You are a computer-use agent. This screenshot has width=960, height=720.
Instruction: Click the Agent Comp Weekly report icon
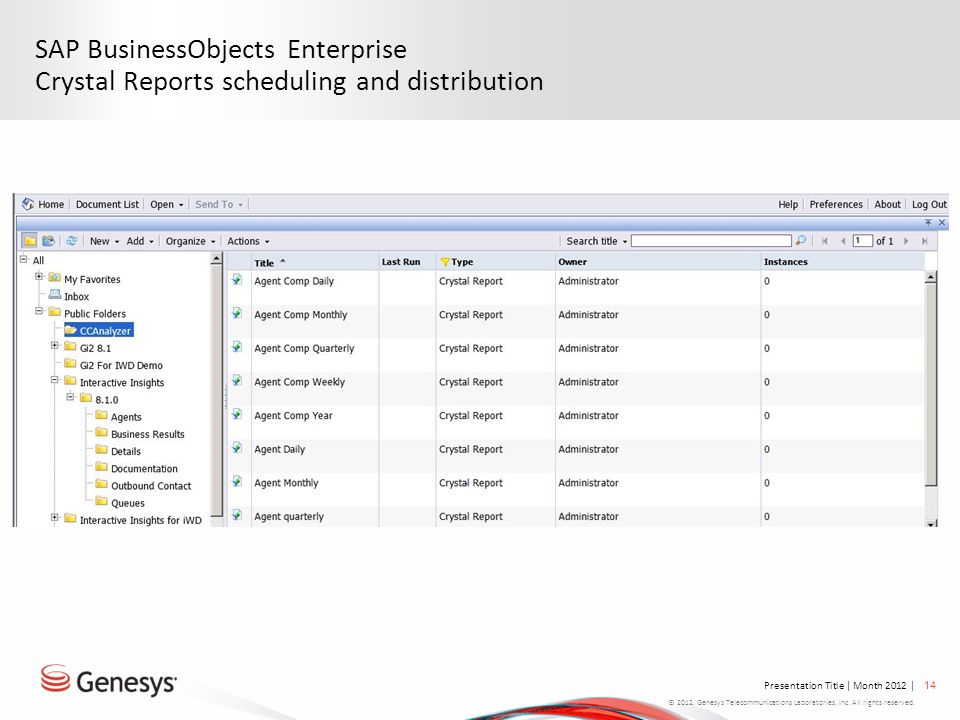tap(237, 381)
